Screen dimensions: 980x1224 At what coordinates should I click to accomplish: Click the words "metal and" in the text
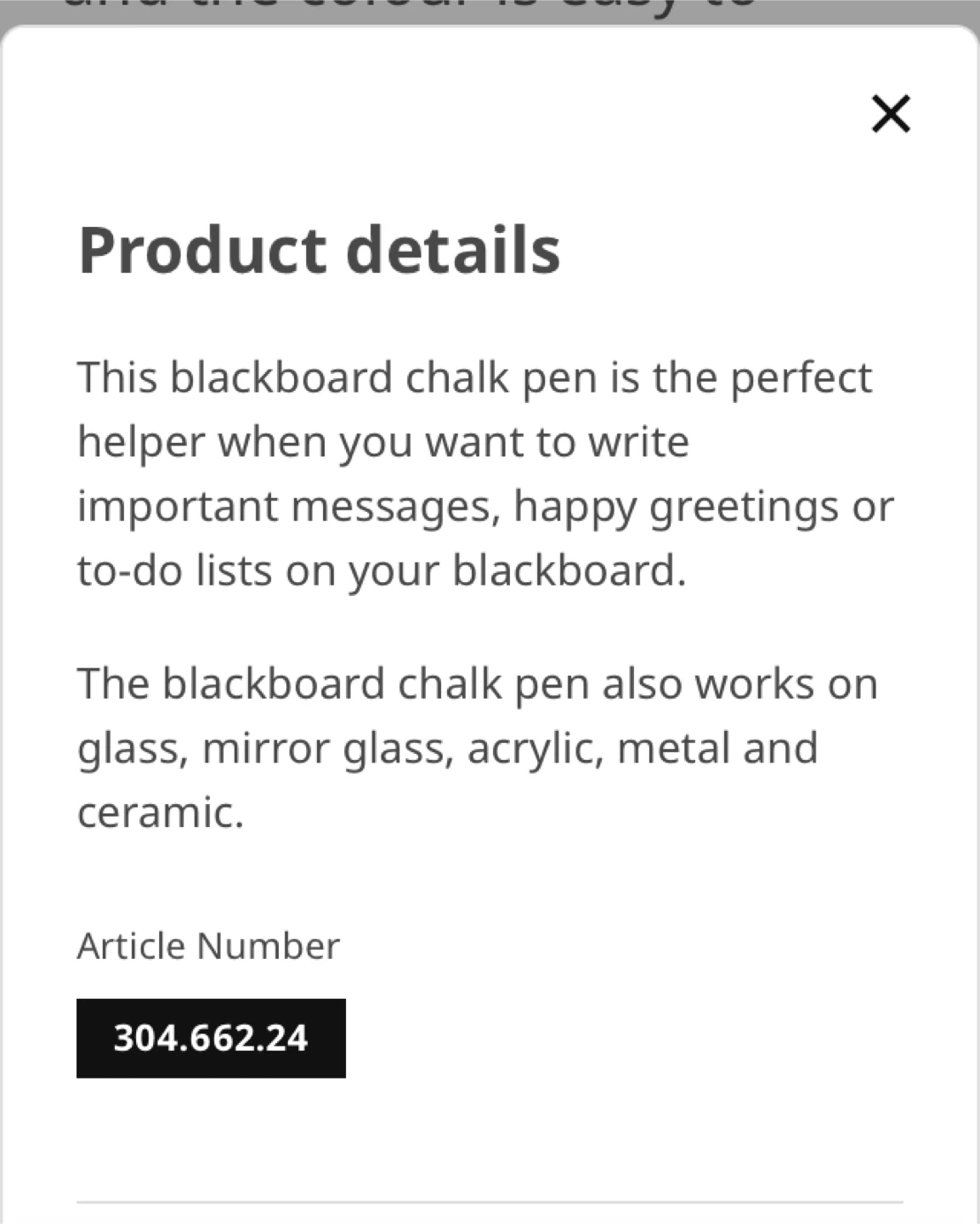click(x=717, y=749)
